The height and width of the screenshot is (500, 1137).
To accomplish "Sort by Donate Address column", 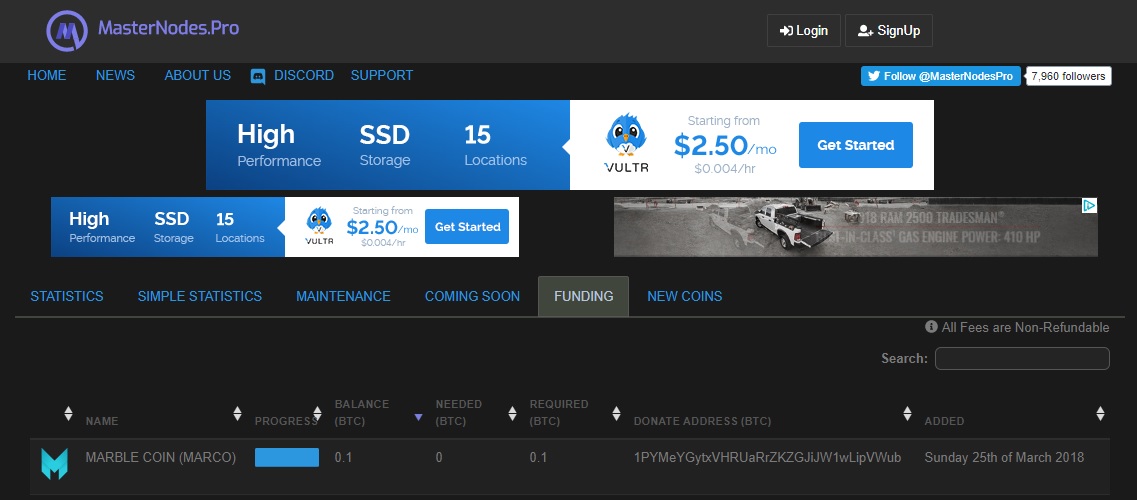I will [x=907, y=413].
